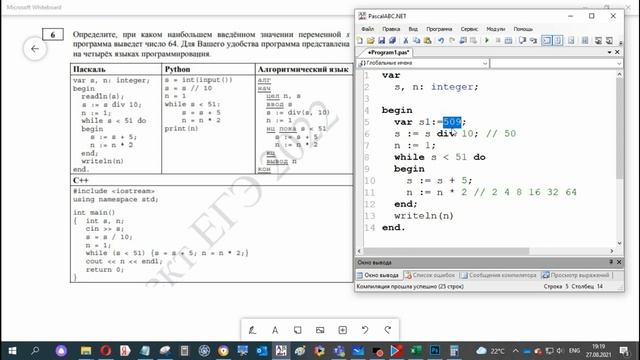The image size is (640, 360).
Task: Click the volume icon in system tray
Action: [560, 351]
